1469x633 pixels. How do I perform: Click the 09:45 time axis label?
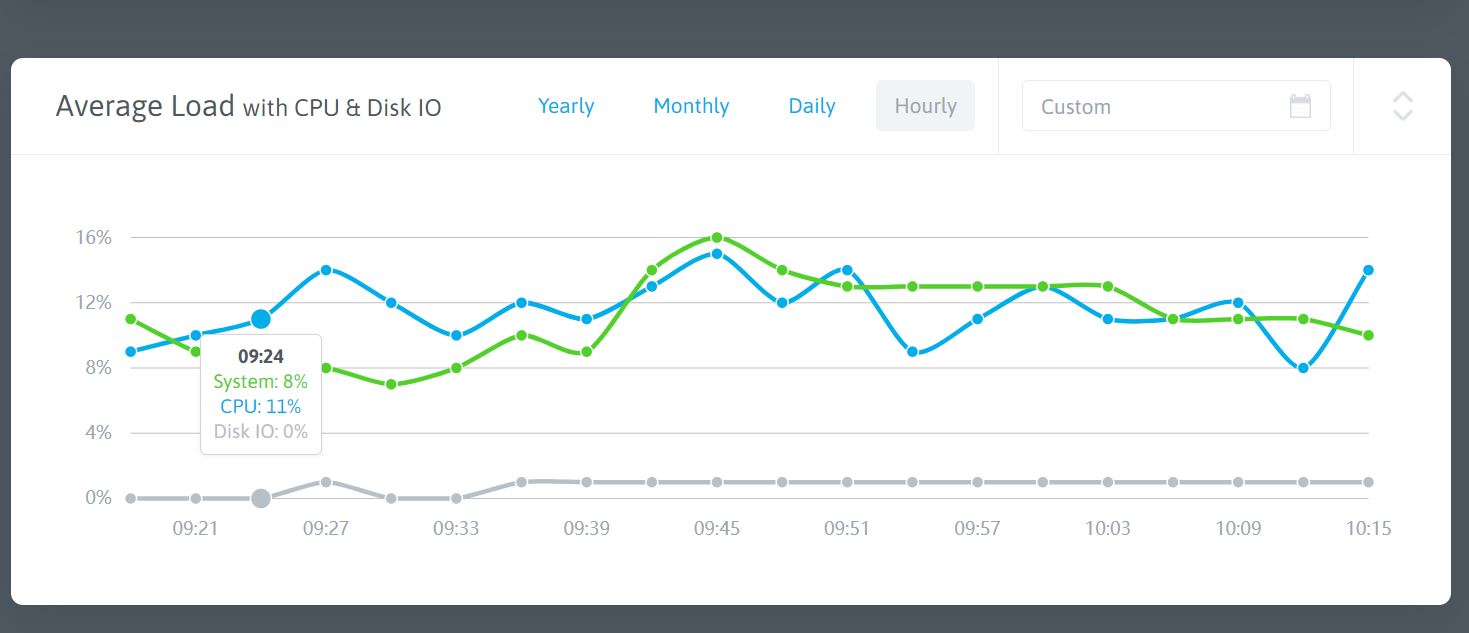coord(717,528)
